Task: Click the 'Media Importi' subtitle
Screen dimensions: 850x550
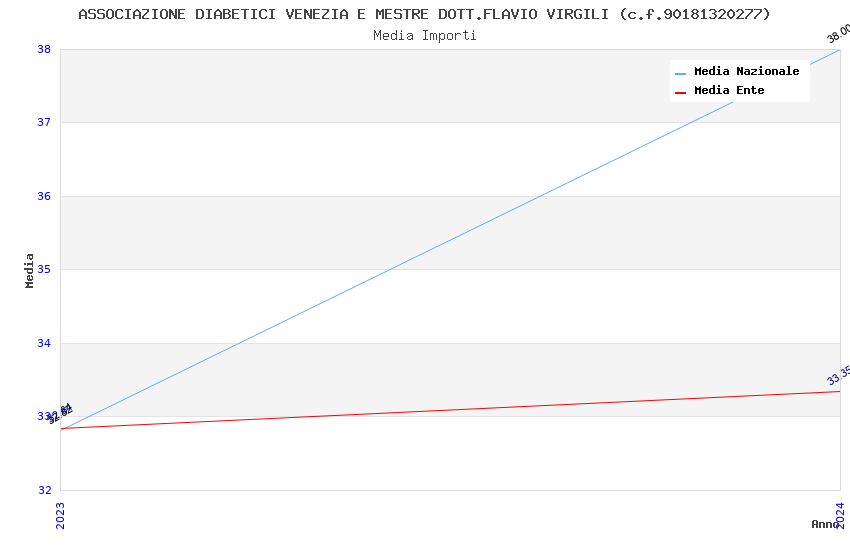Action: click(x=424, y=36)
